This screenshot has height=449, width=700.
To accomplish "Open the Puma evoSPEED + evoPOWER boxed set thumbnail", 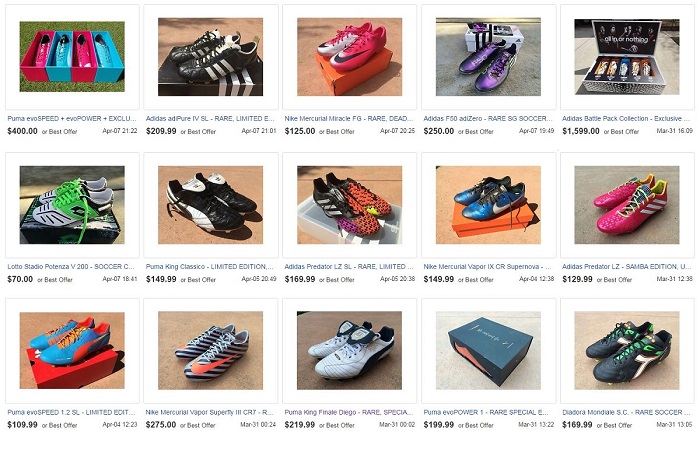I will click(72, 57).
